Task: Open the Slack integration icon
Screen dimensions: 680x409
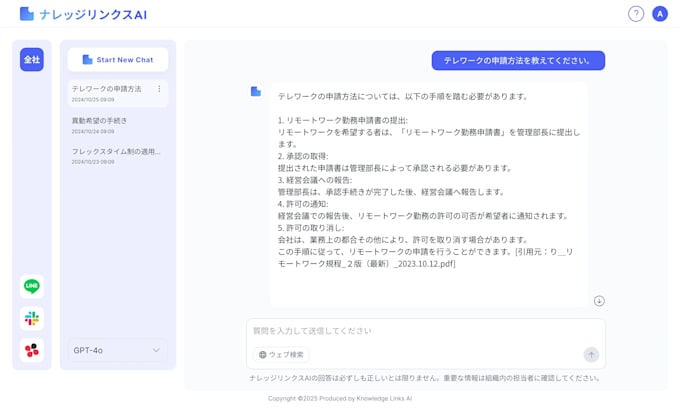Action: point(32,318)
